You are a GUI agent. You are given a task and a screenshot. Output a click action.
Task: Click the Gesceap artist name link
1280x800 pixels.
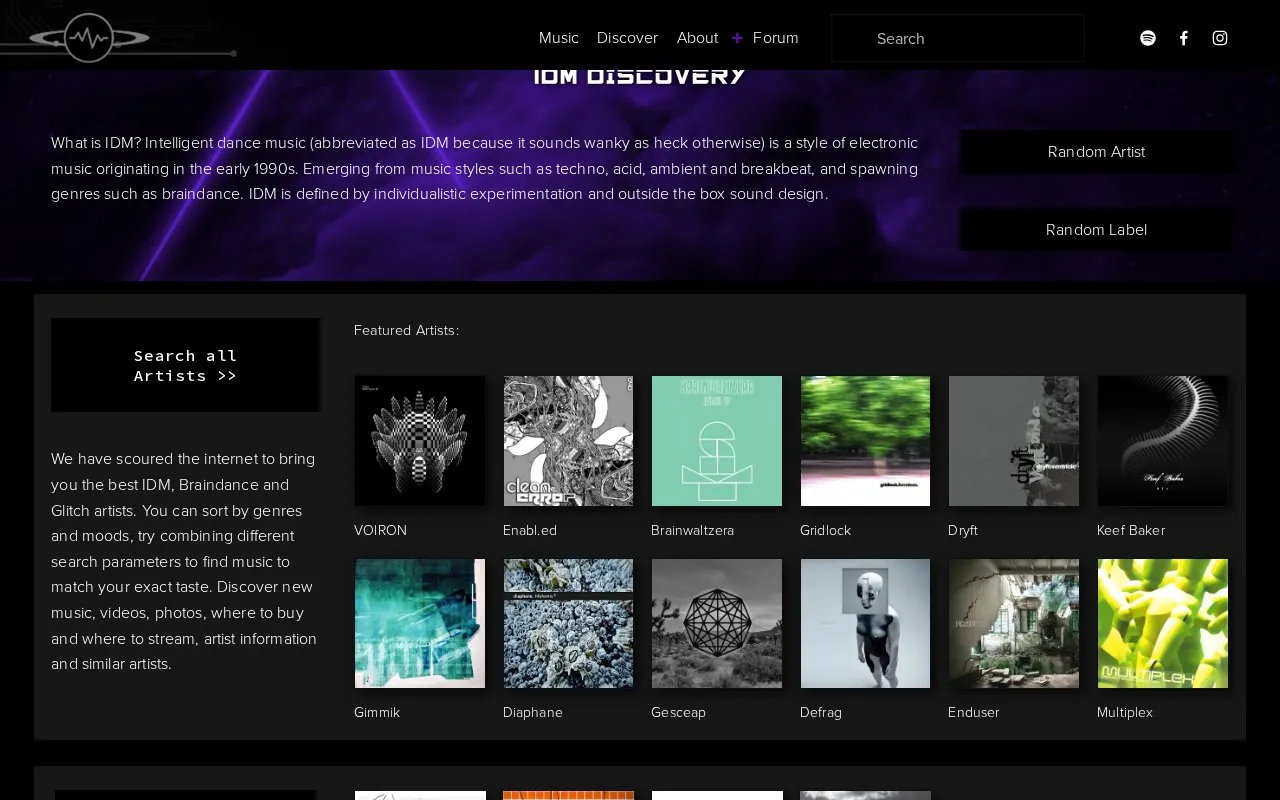(x=678, y=712)
